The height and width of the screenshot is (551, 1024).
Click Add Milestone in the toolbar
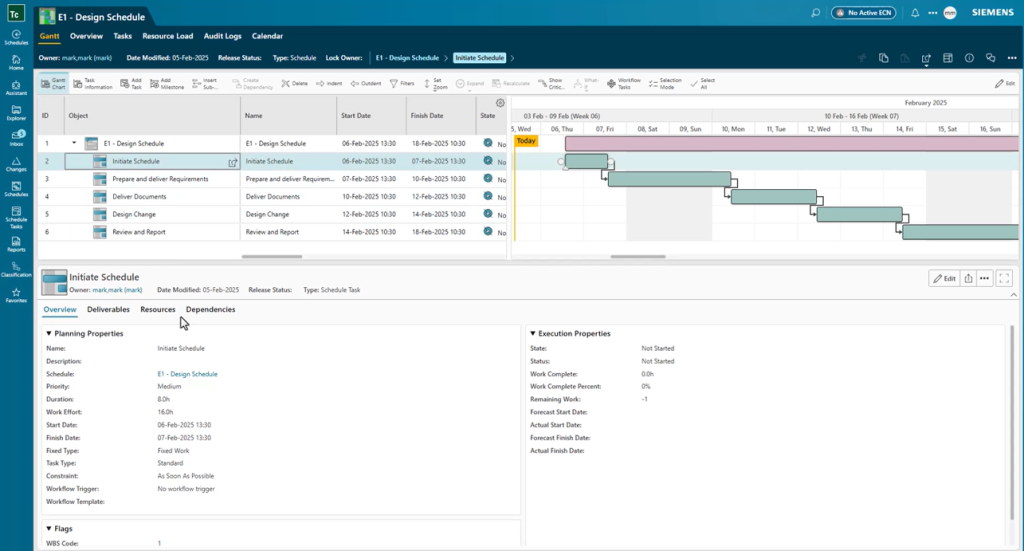click(x=167, y=84)
